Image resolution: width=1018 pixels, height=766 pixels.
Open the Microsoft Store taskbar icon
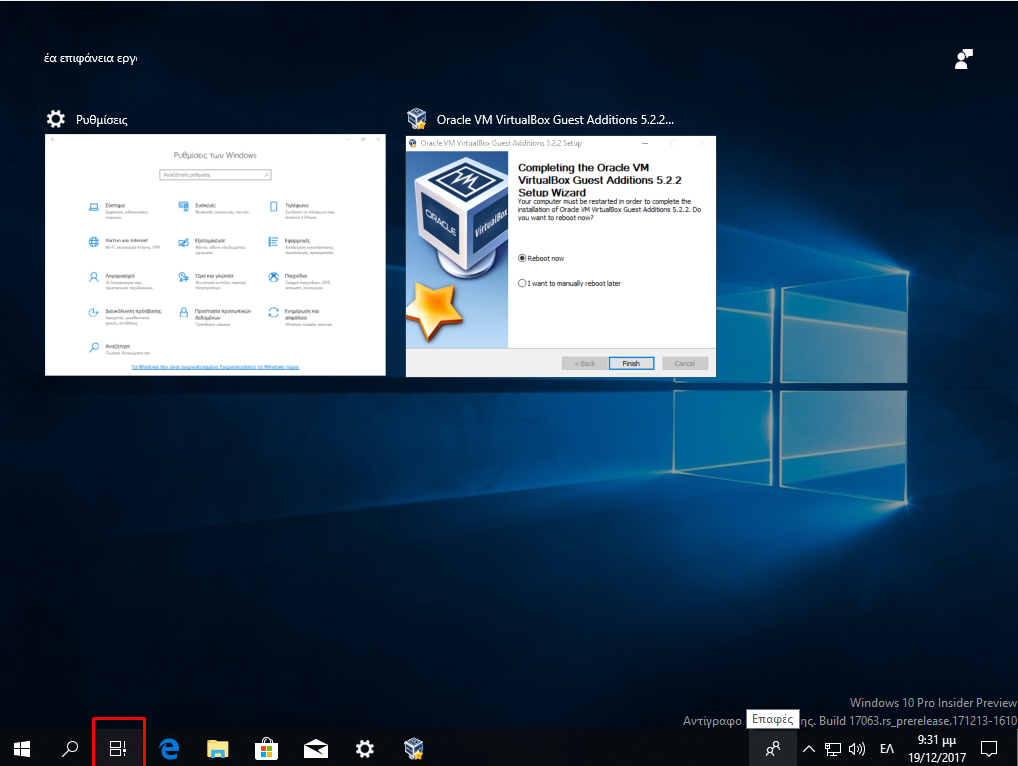pos(266,749)
